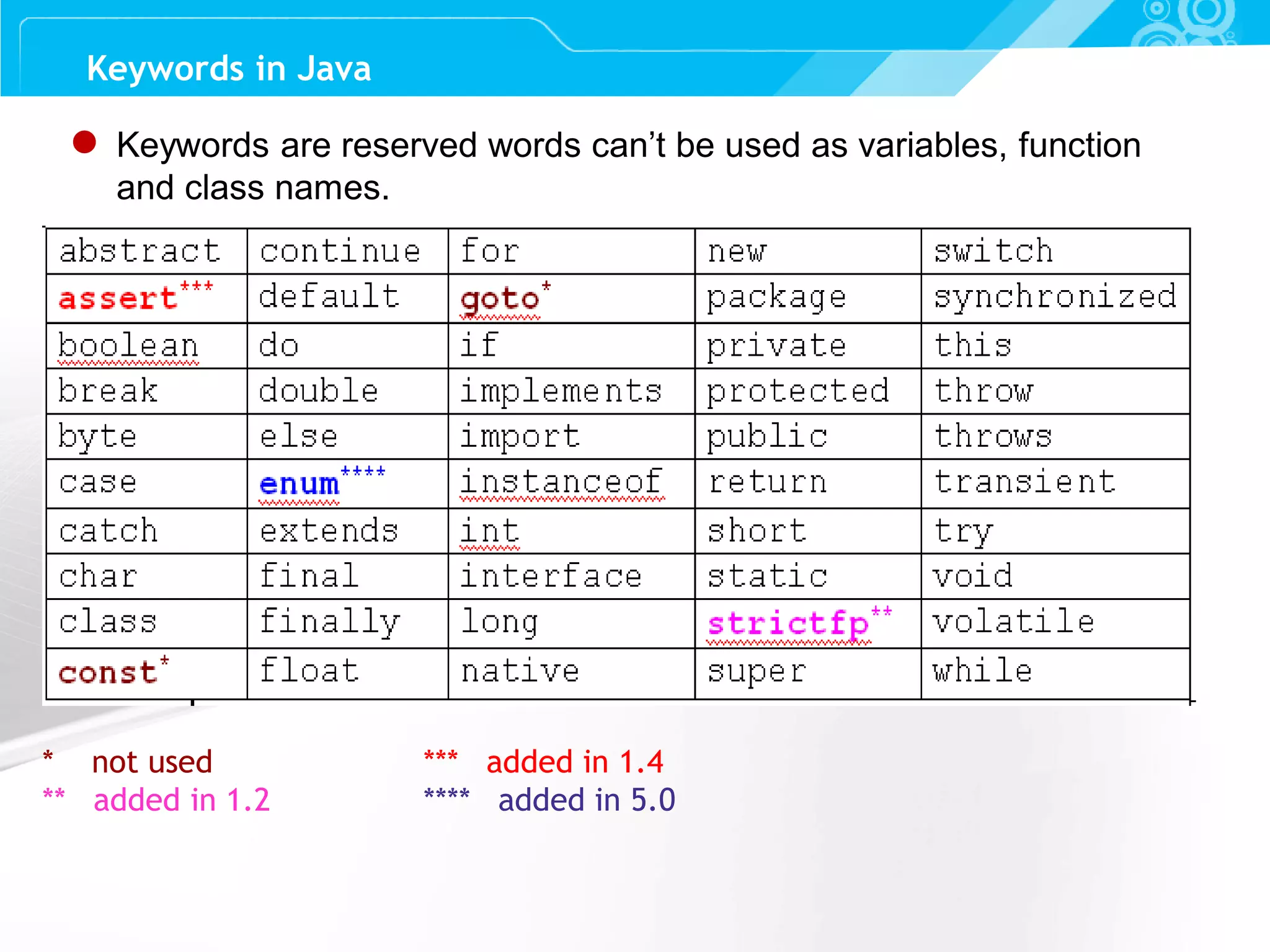Viewport: 1270px width, 952px height.
Task: Select the 'new' keyword cell
Action: pyautogui.click(x=808, y=251)
